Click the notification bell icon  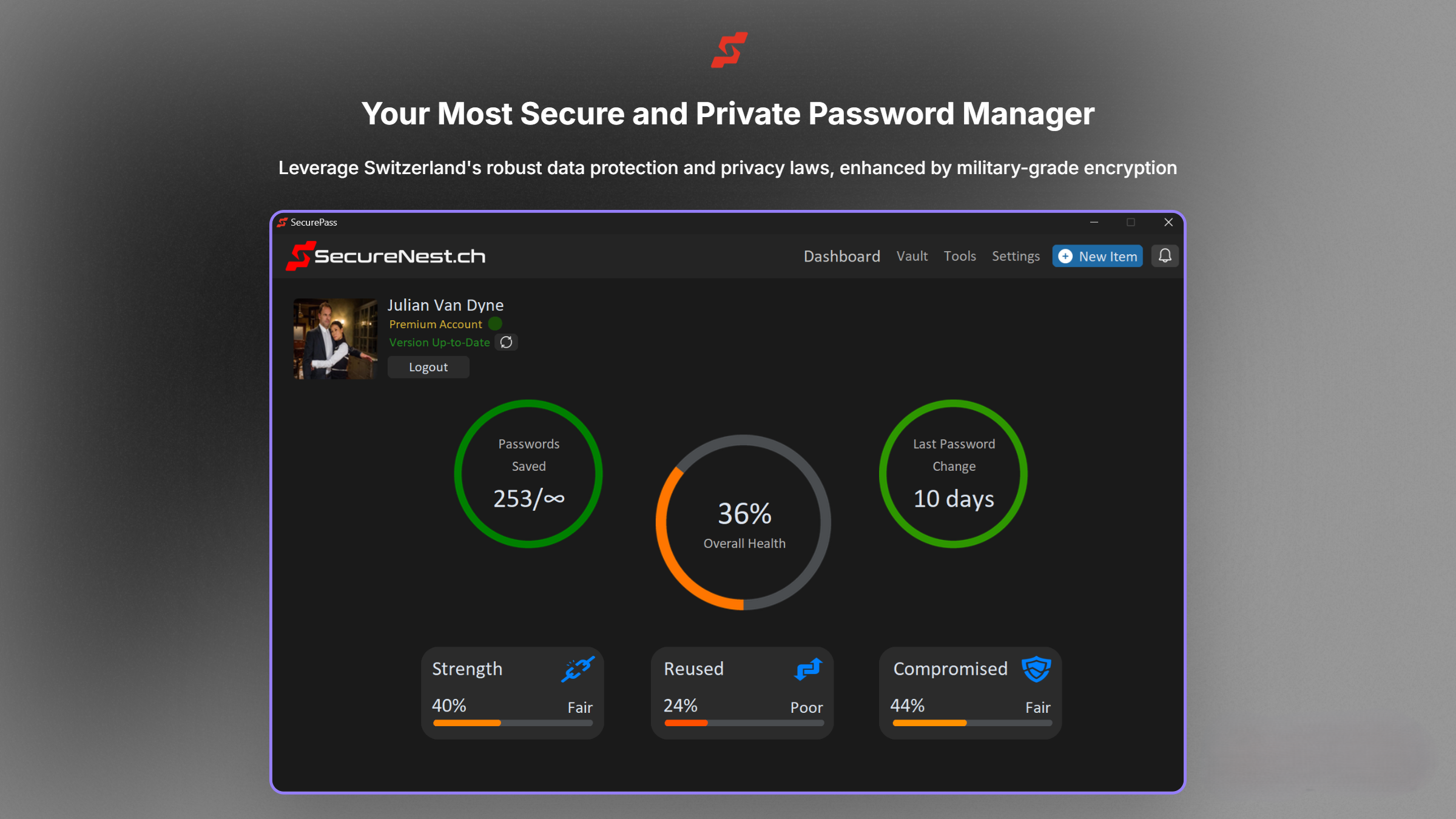tap(1164, 256)
